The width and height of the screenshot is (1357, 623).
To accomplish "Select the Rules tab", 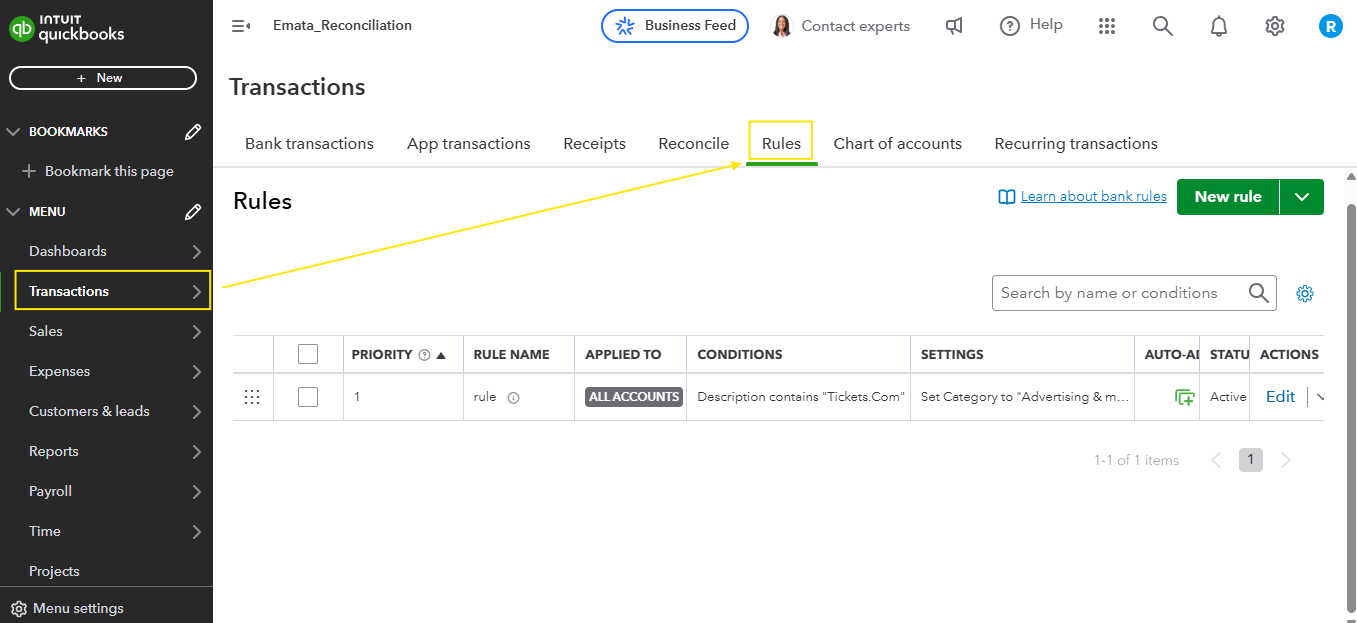I will (781, 144).
